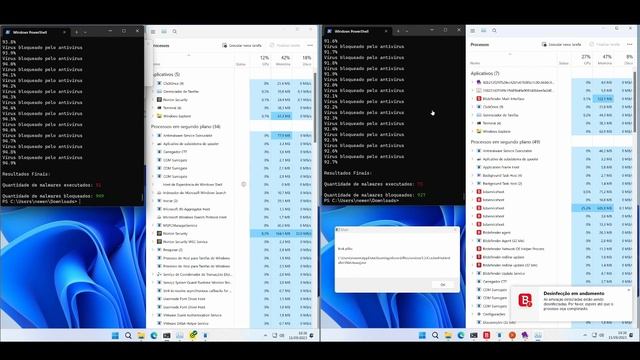Sort by Memória column in left Task Manager
Viewport: 640px width, 360px height.
tap(284, 60)
